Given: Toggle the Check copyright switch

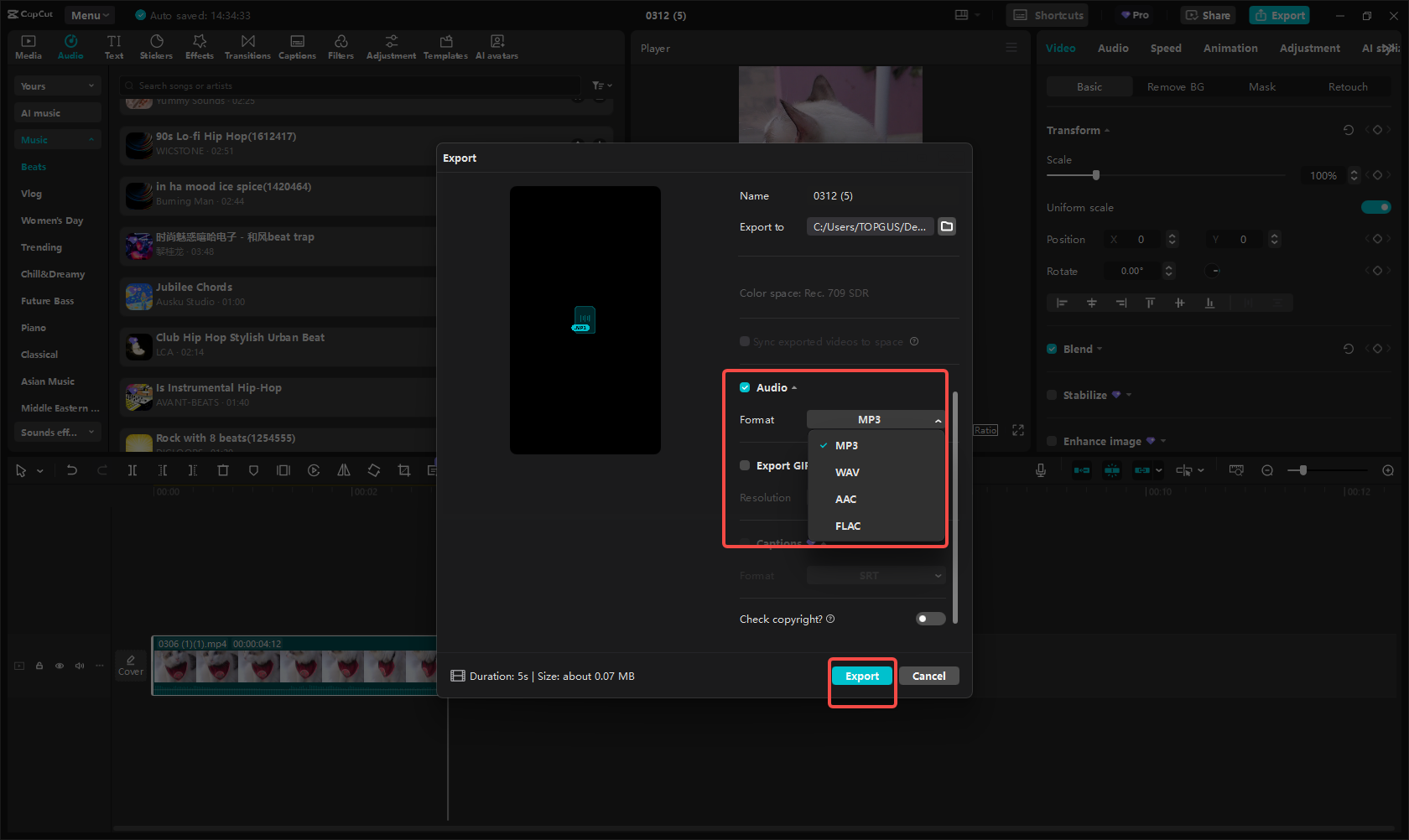Looking at the screenshot, I should coord(930,619).
